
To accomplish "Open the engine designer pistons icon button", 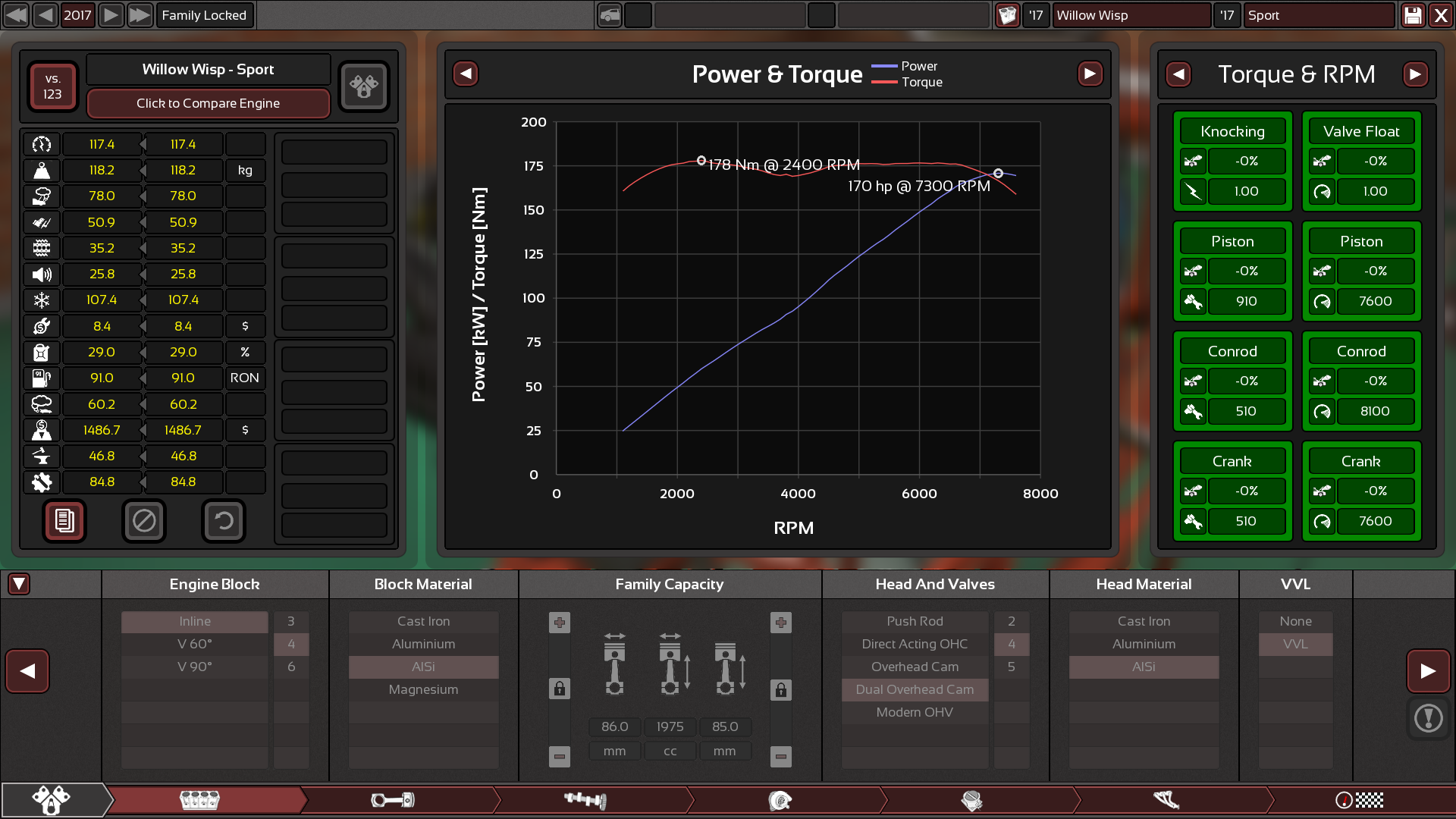I will tap(363, 86).
